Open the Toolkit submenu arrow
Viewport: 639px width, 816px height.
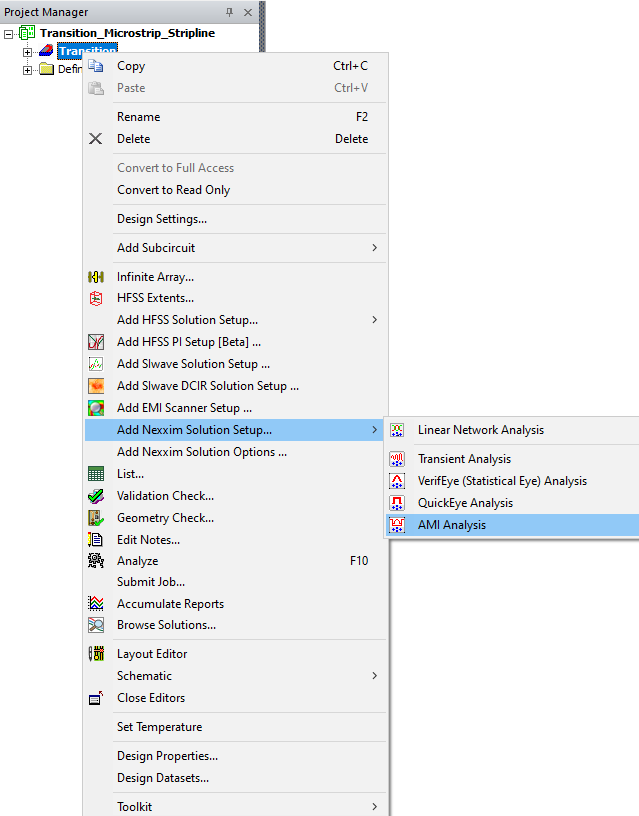pyautogui.click(x=375, y=807)
